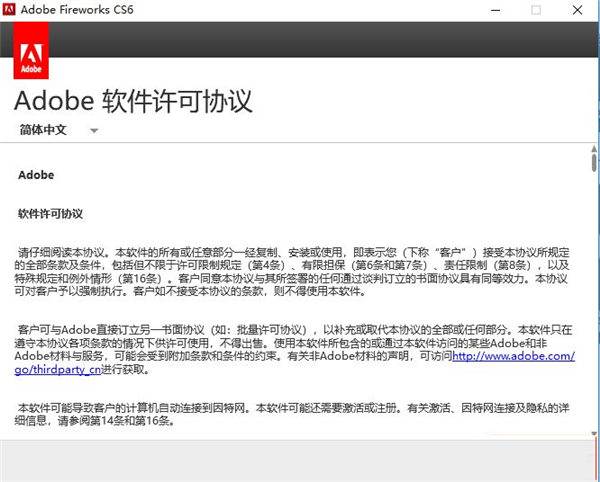The height and width of the screenshot is (482, 600).
Task: Select the 简体中文 language label
Action: coord(43,130)
